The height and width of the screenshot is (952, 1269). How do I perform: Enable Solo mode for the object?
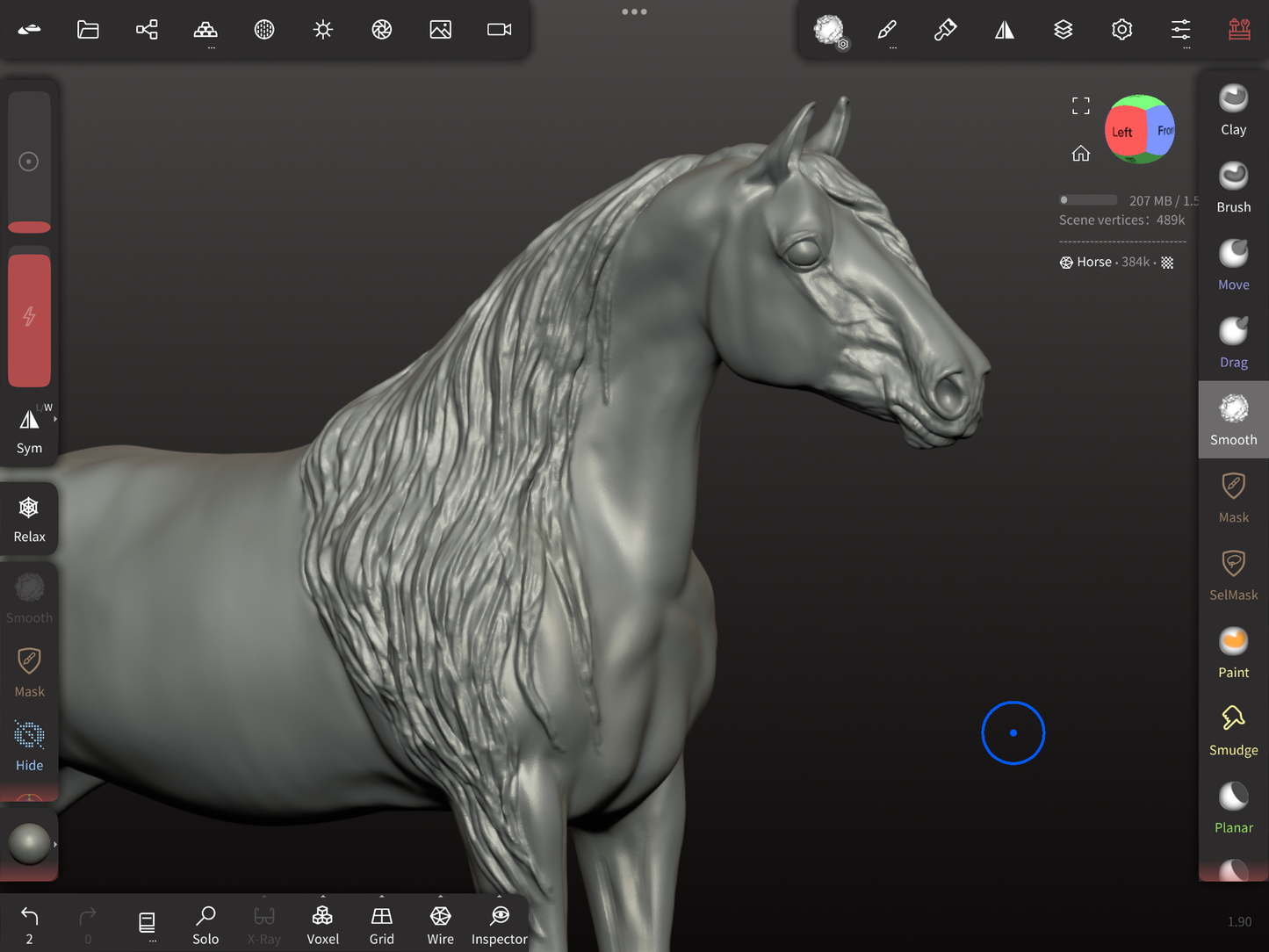coord(205,925)
